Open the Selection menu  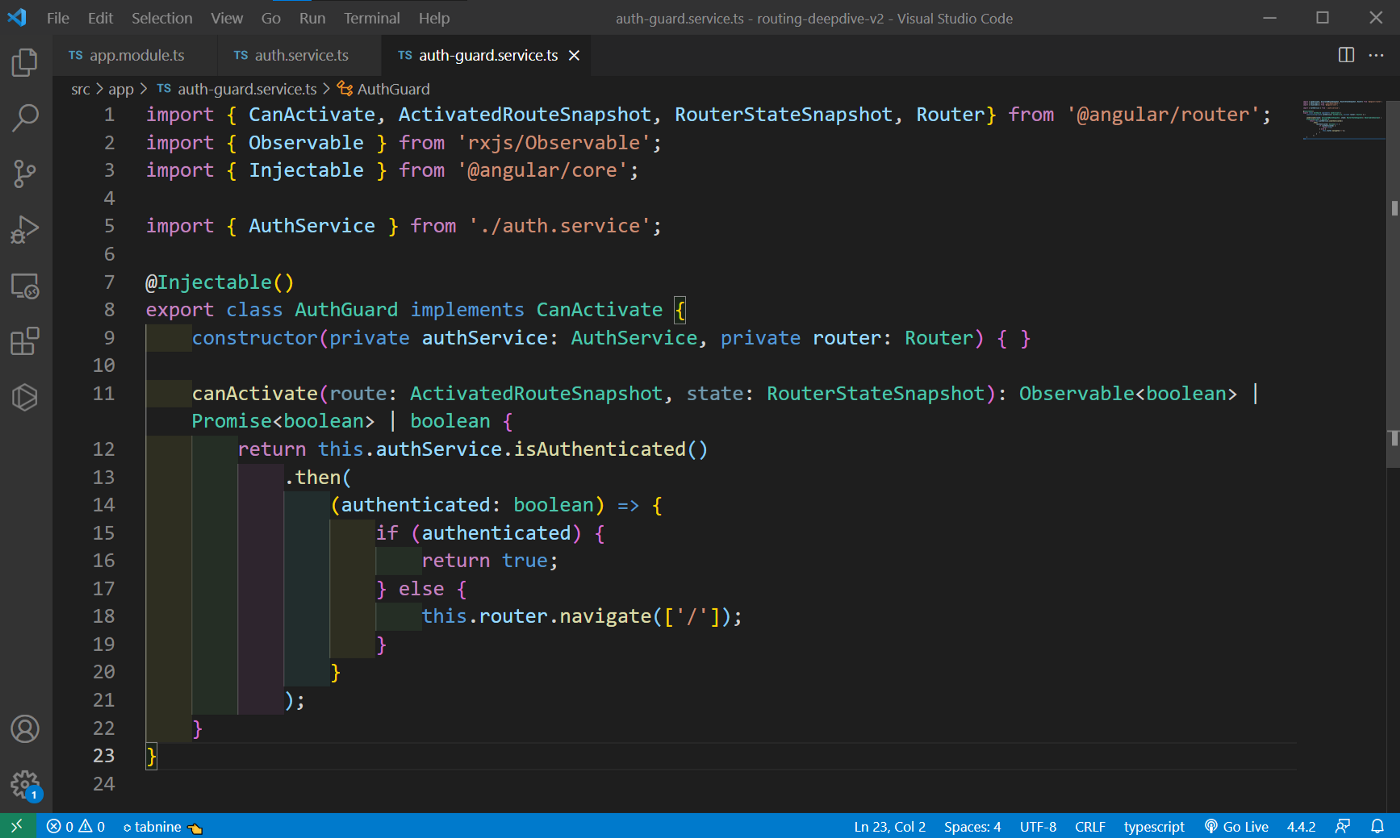tap(162, 18)
